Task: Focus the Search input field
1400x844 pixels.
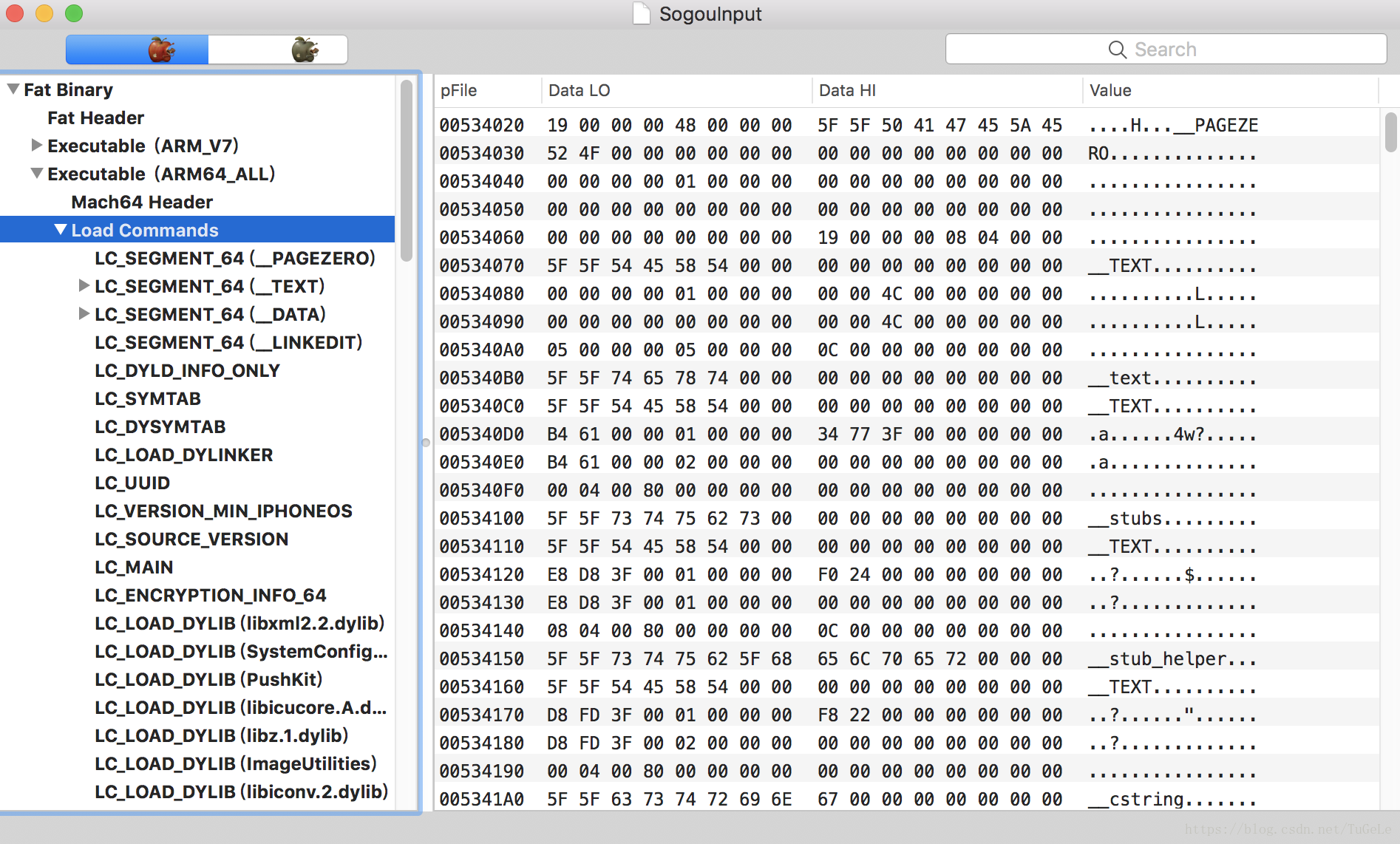Action: pos(1166,50)
